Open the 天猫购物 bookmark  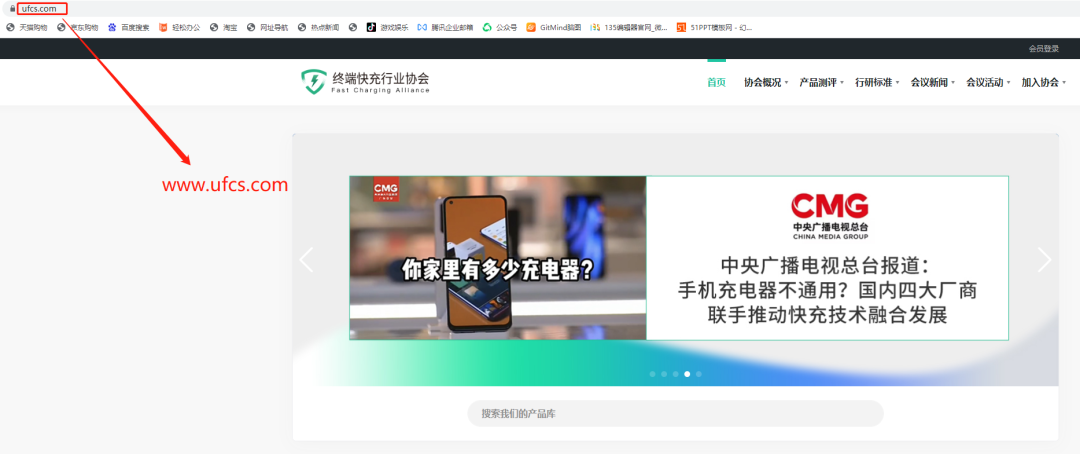[27, 28]
